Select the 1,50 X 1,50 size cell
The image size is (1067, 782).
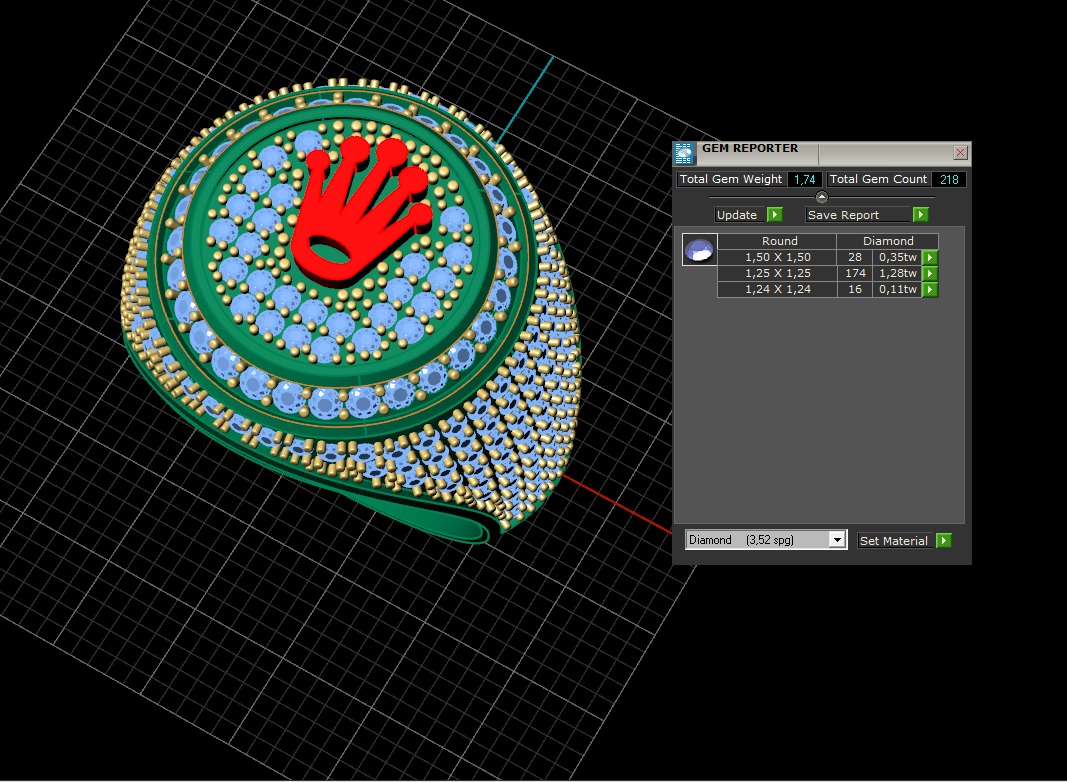point(777,257)
